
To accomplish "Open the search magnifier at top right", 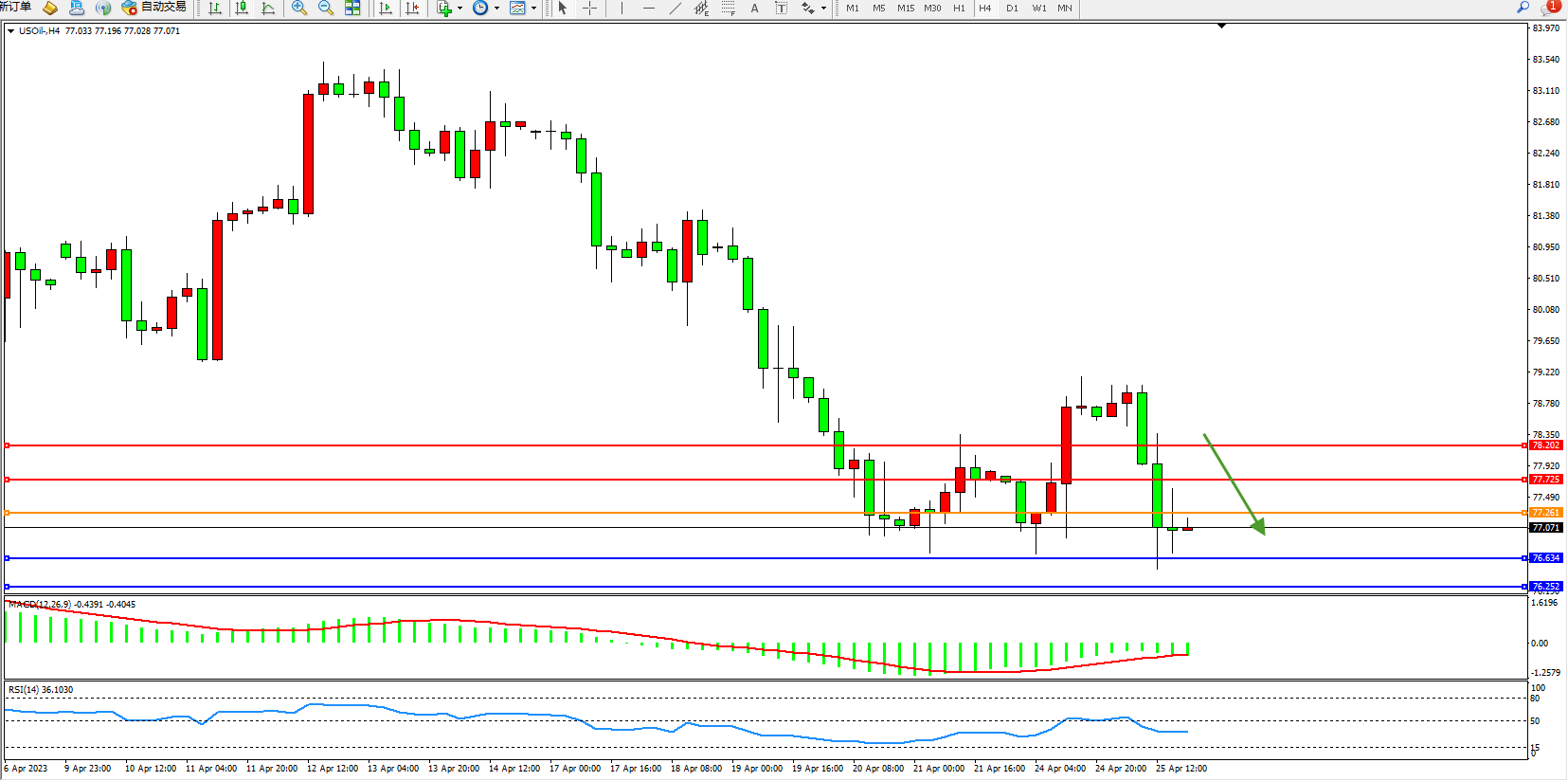I will (1523, 8).
